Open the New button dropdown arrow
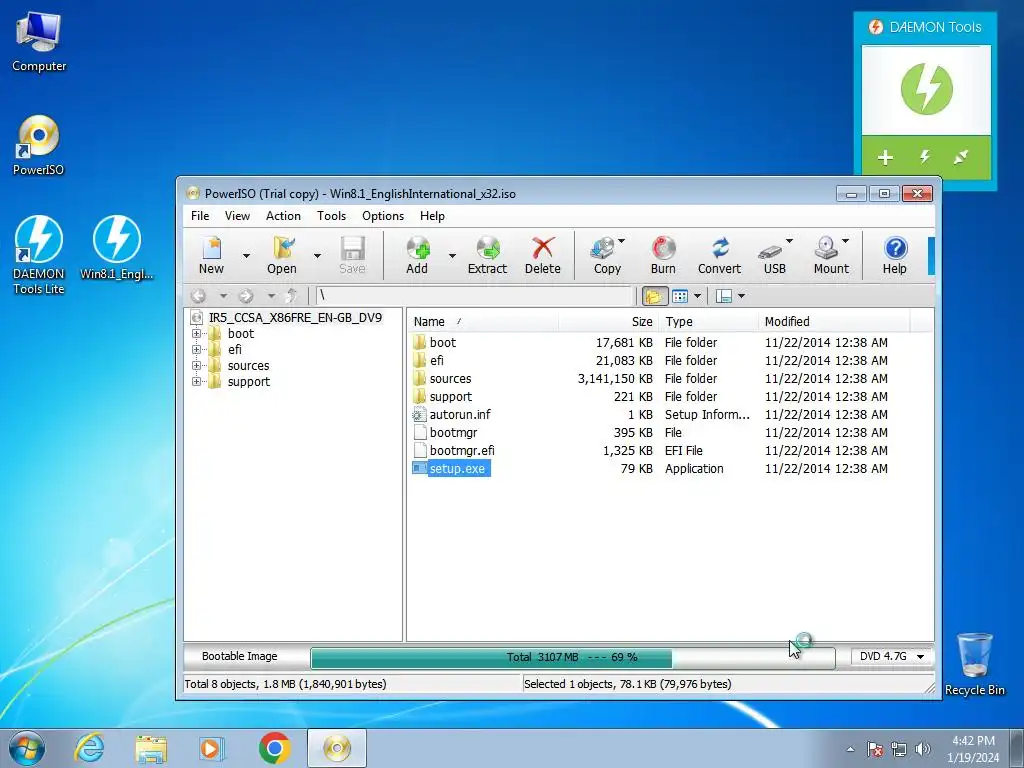The height and width of the screenshot is (768, 1024). (246, 255)
